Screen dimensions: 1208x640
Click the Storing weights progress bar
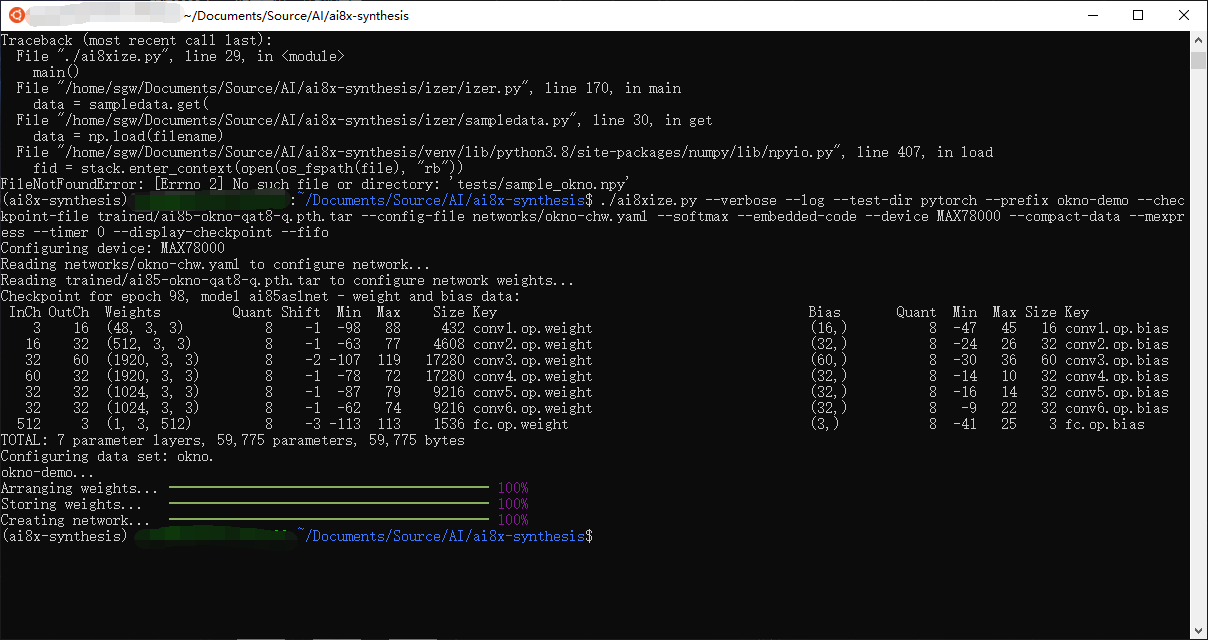[x=328, y=505]
